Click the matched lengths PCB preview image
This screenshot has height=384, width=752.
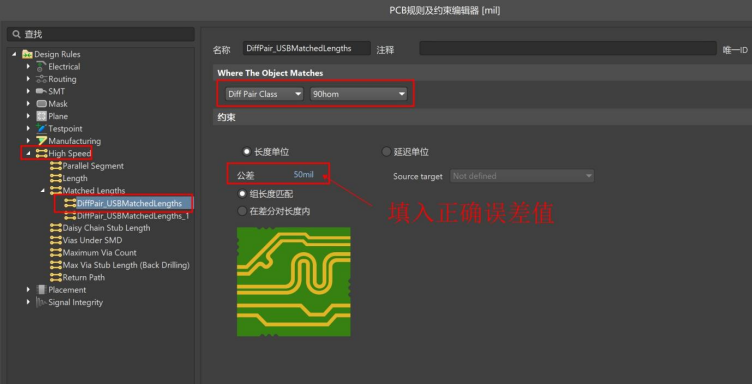pos(294,282)
